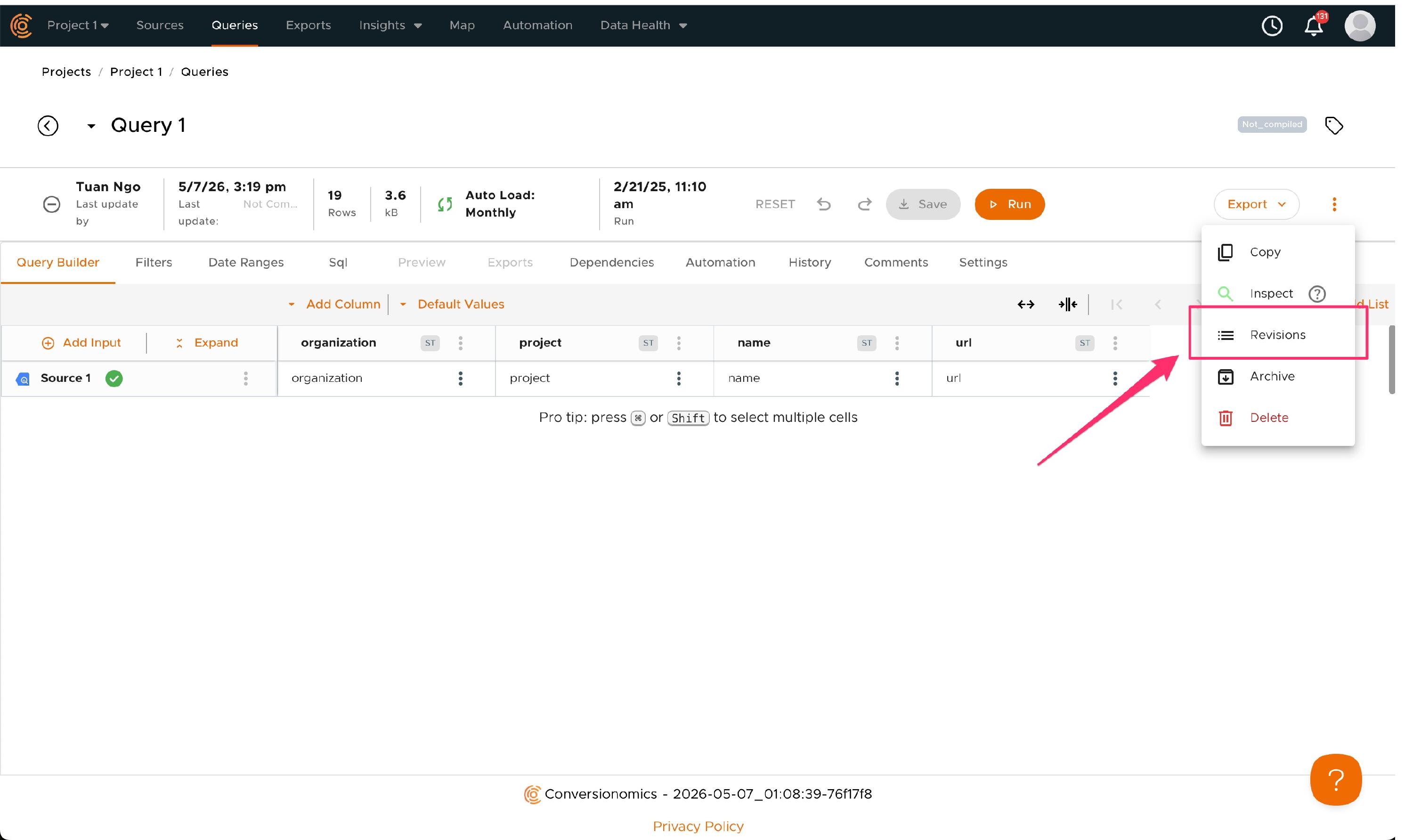Open the Privacy Policy link
This screenshot has width=1413, height=840.
698,826
